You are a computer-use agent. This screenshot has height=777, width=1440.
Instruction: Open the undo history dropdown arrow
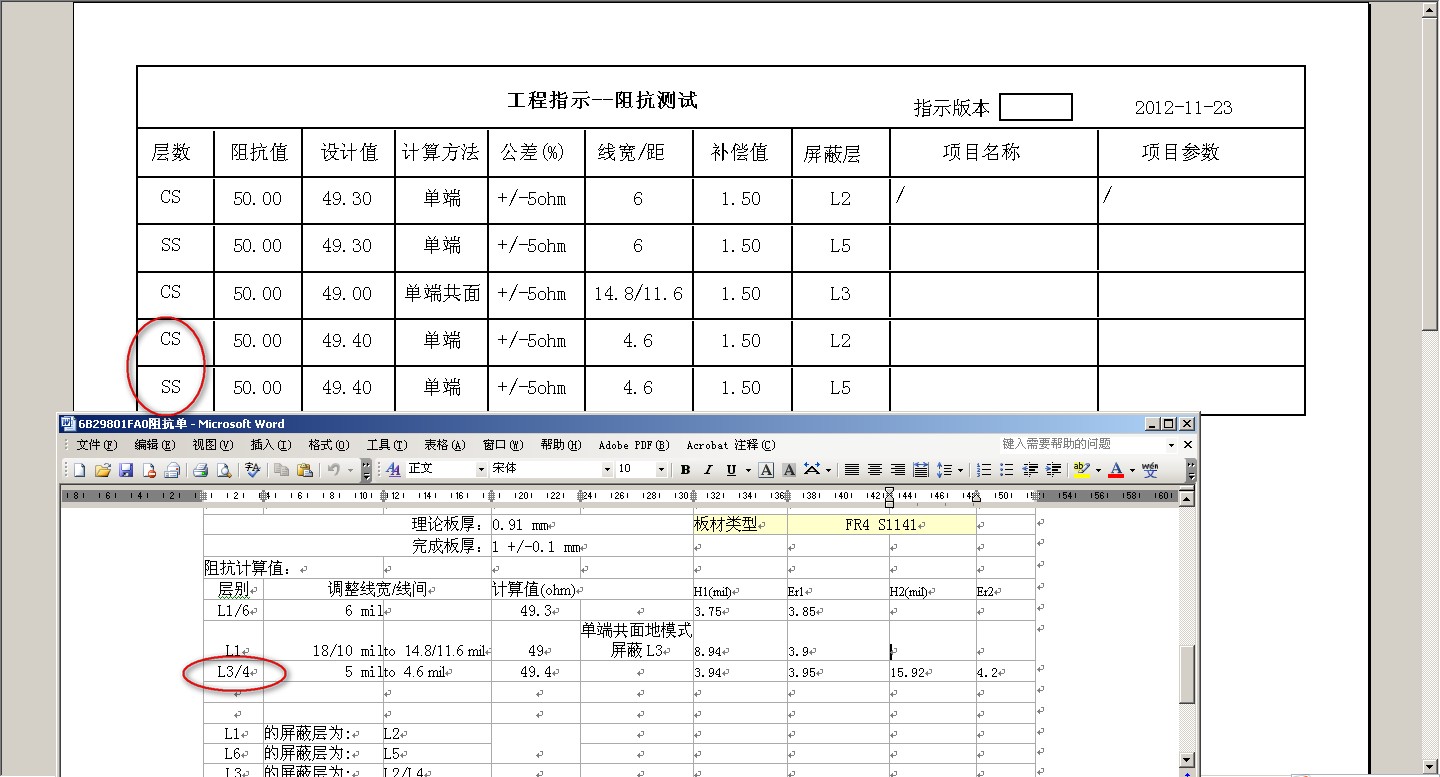point(351,469)
